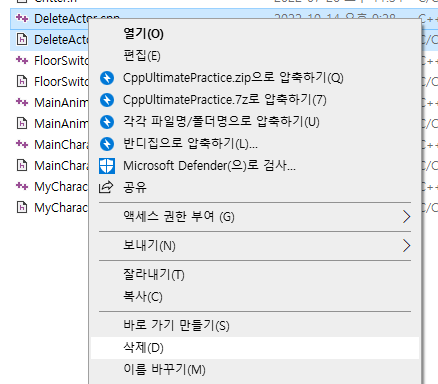438x384 pixels.
Task: Click the share arrow icon beside 공유
Action: tap(106, 187)
